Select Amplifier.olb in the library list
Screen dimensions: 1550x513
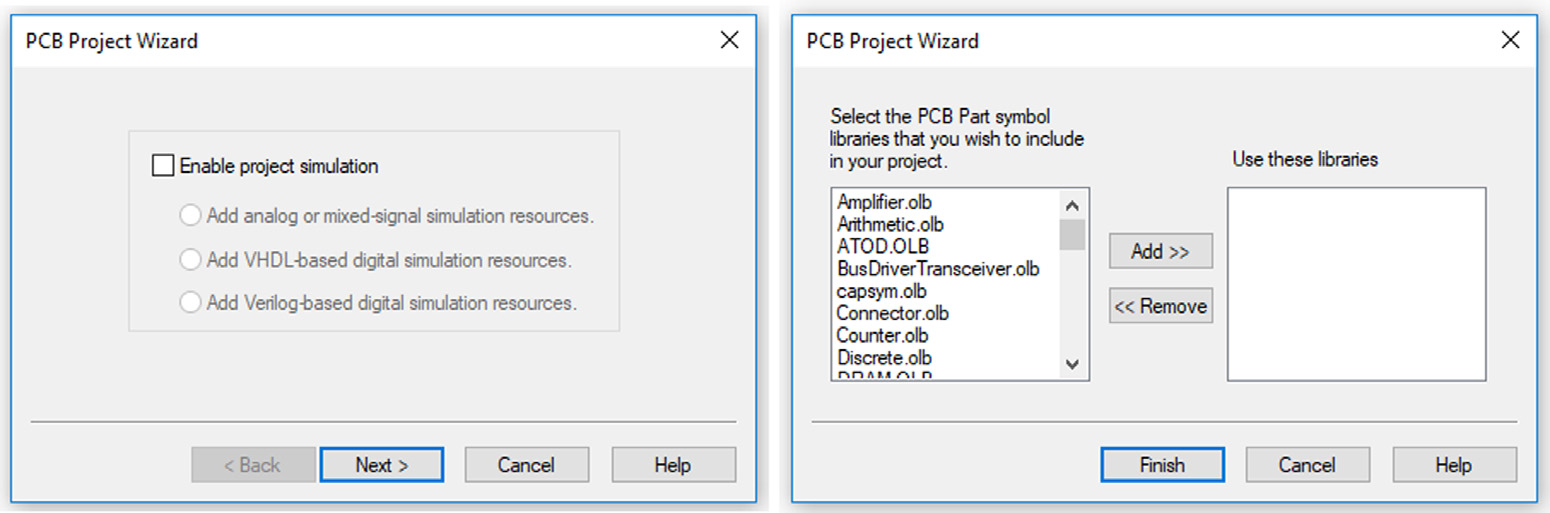pyautogui.click(x=884, y=203)
